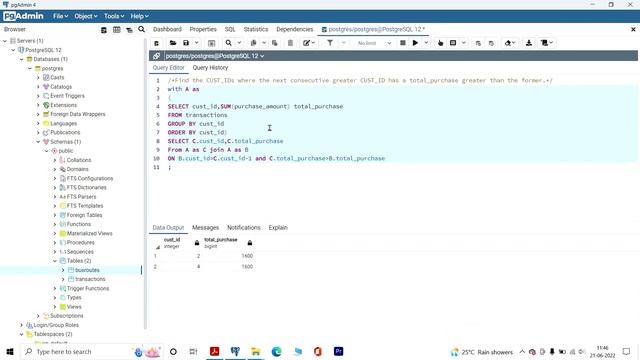
Task: Expand the Login/Group Roles node
Action: 22,325
